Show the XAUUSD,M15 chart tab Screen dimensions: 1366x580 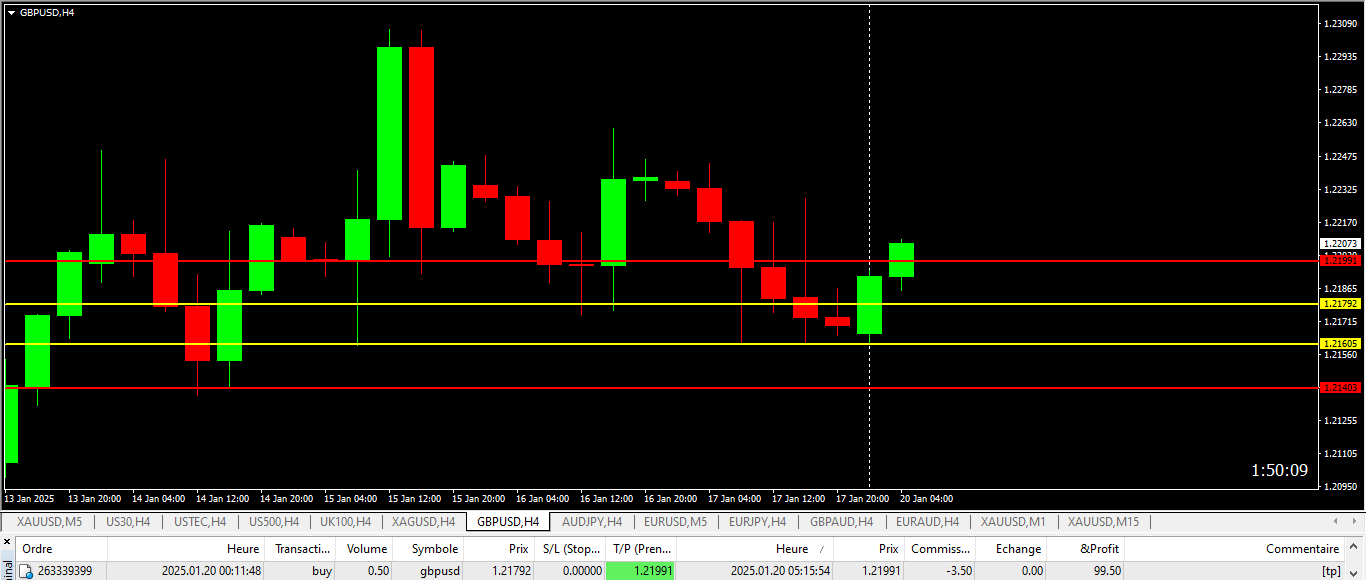click(1103, 522)
